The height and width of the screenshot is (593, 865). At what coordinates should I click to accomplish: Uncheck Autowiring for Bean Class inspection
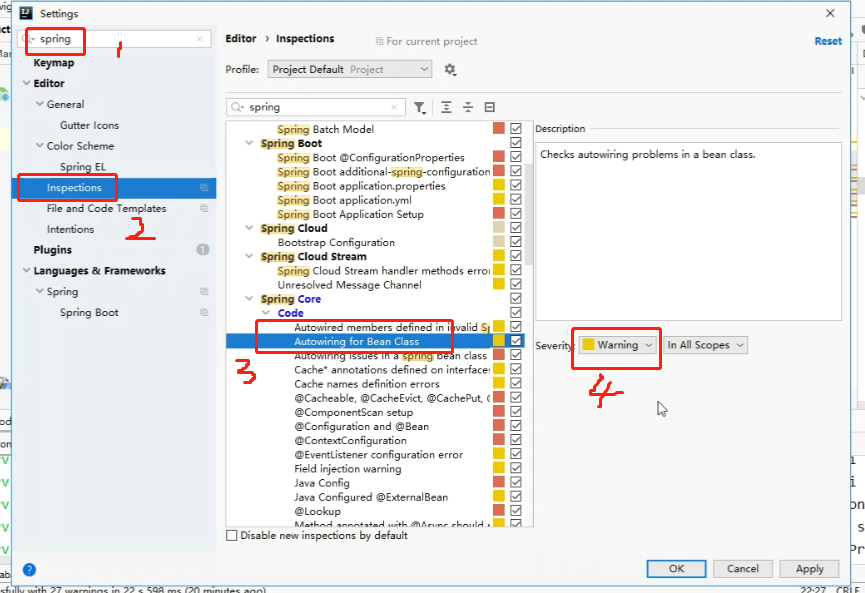tap(516, 341)
